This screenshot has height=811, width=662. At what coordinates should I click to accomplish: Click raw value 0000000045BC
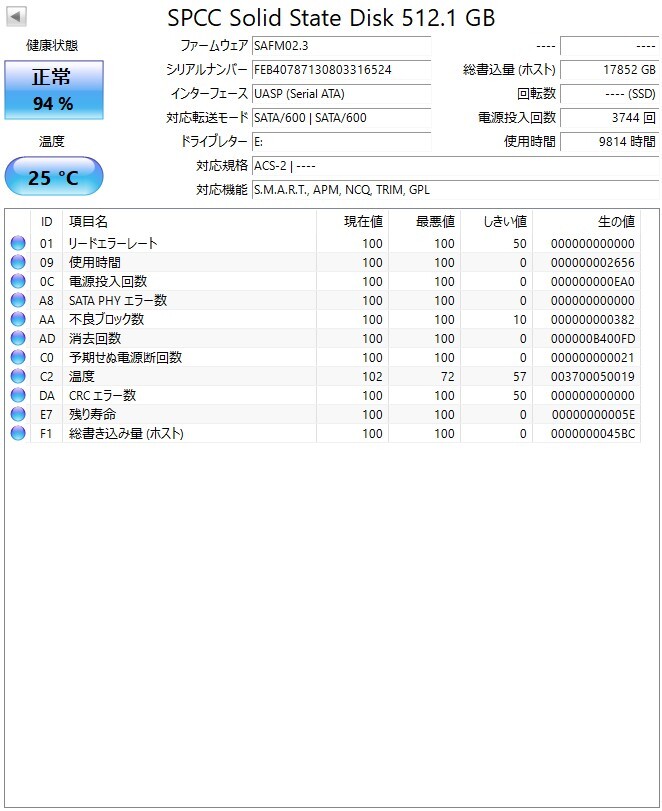593,433
